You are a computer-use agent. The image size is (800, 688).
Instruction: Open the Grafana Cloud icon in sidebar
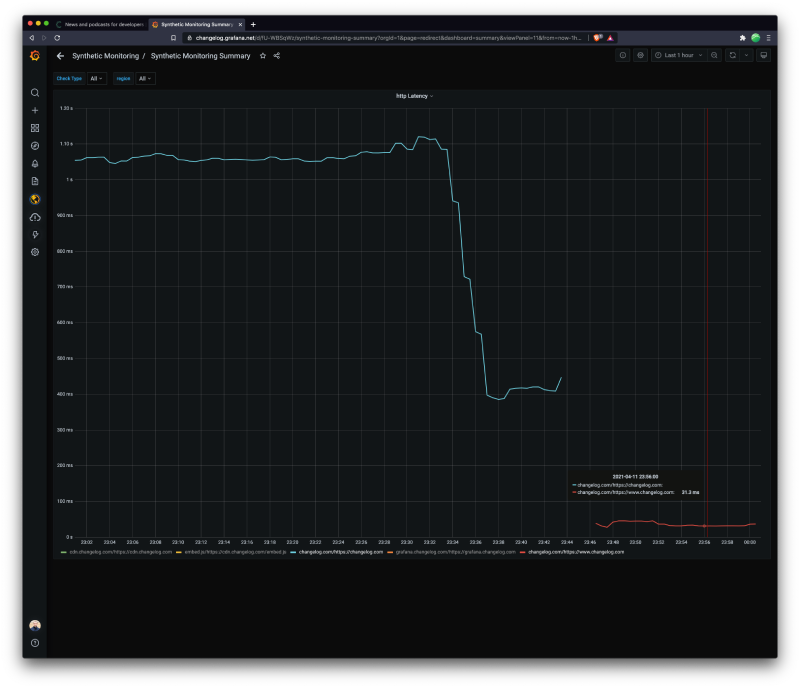pos(35,217)
